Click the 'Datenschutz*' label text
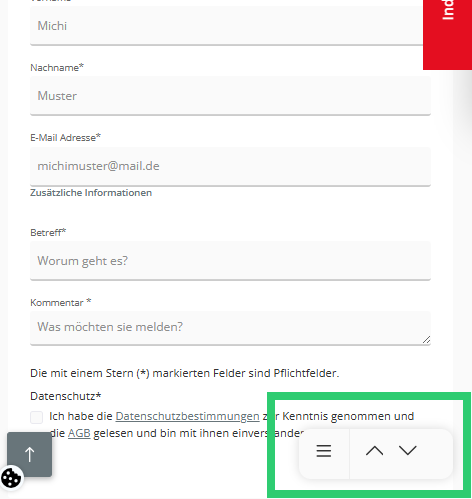 66,396
